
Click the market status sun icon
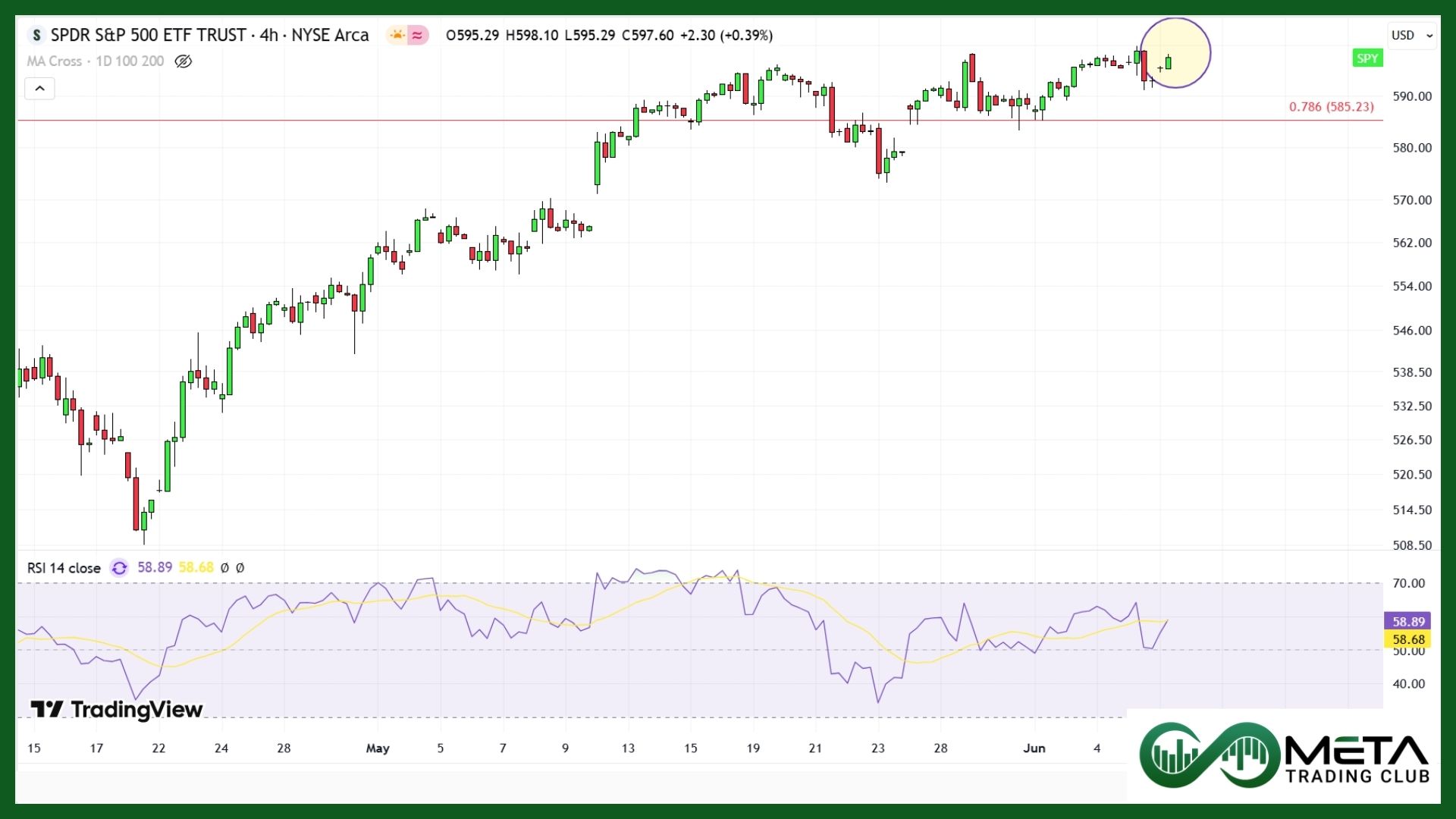click(397, 35)
